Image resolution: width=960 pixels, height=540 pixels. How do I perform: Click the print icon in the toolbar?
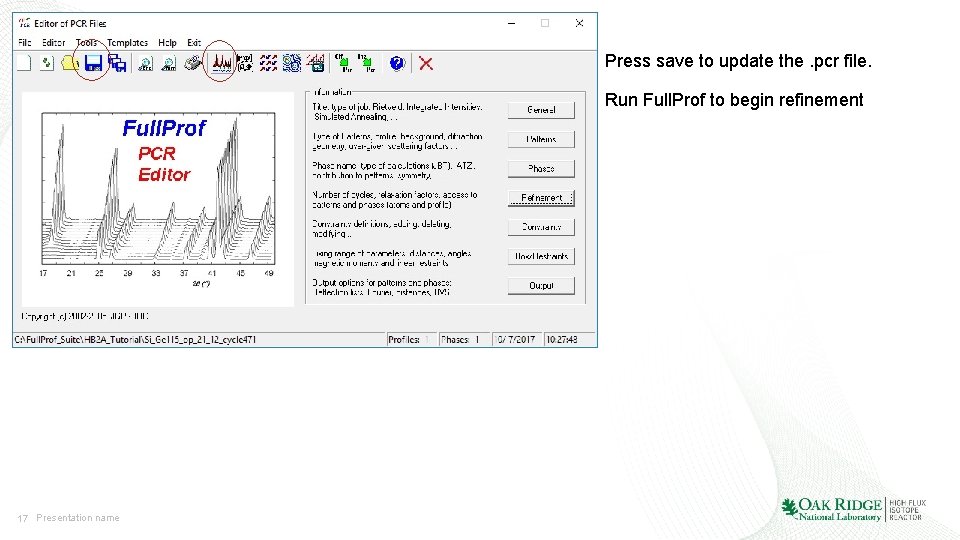pos(193,63)
